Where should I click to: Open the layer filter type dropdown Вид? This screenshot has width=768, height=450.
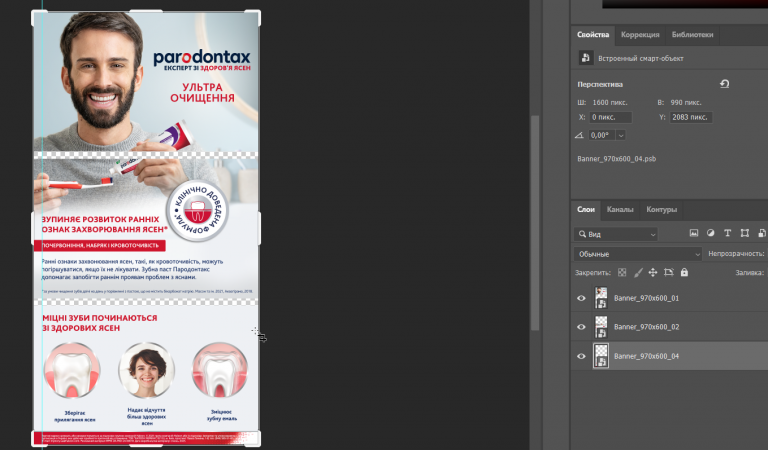coord(616,234)
